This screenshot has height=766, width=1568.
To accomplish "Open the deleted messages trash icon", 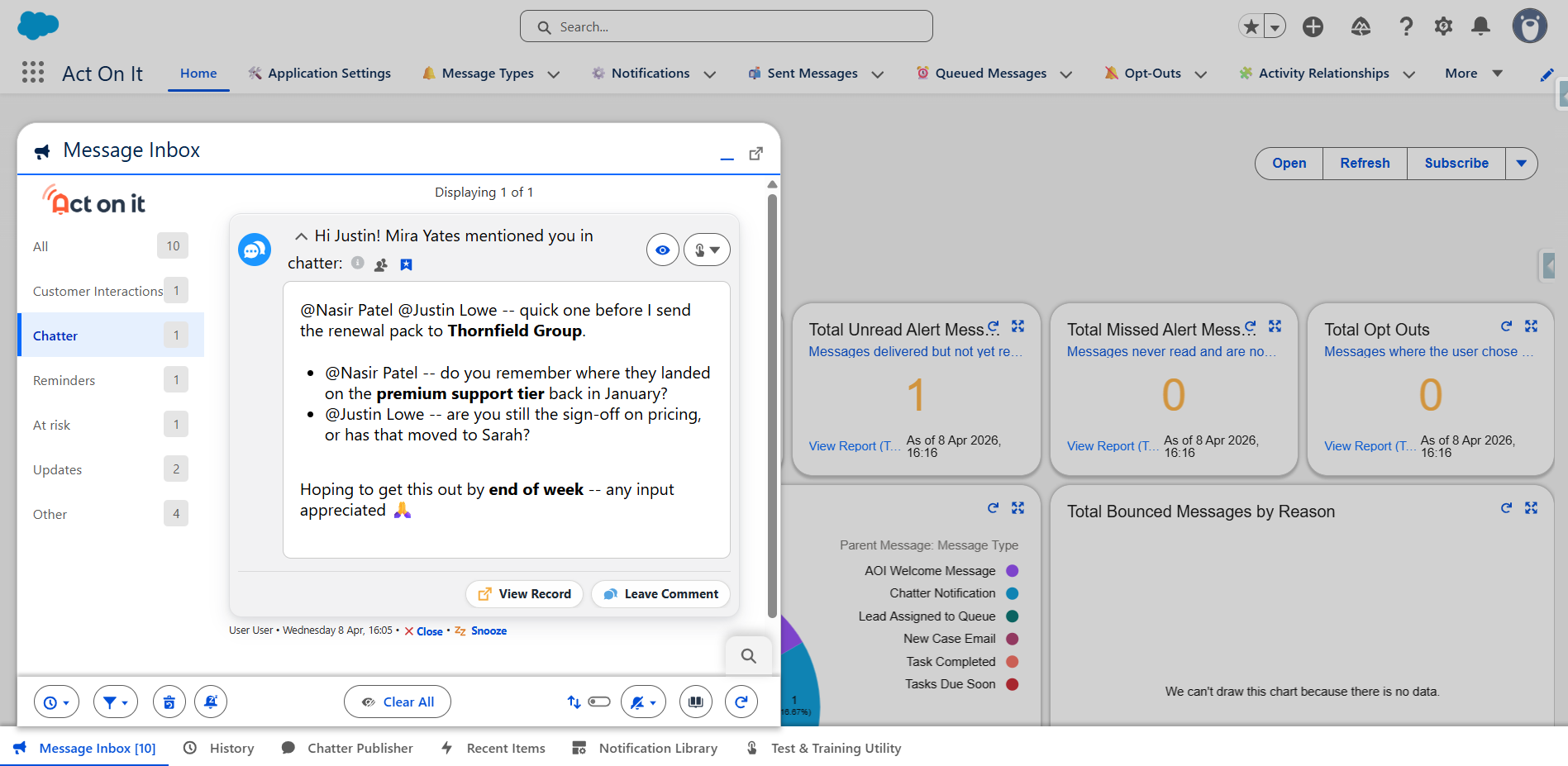I will coord(169,702).
